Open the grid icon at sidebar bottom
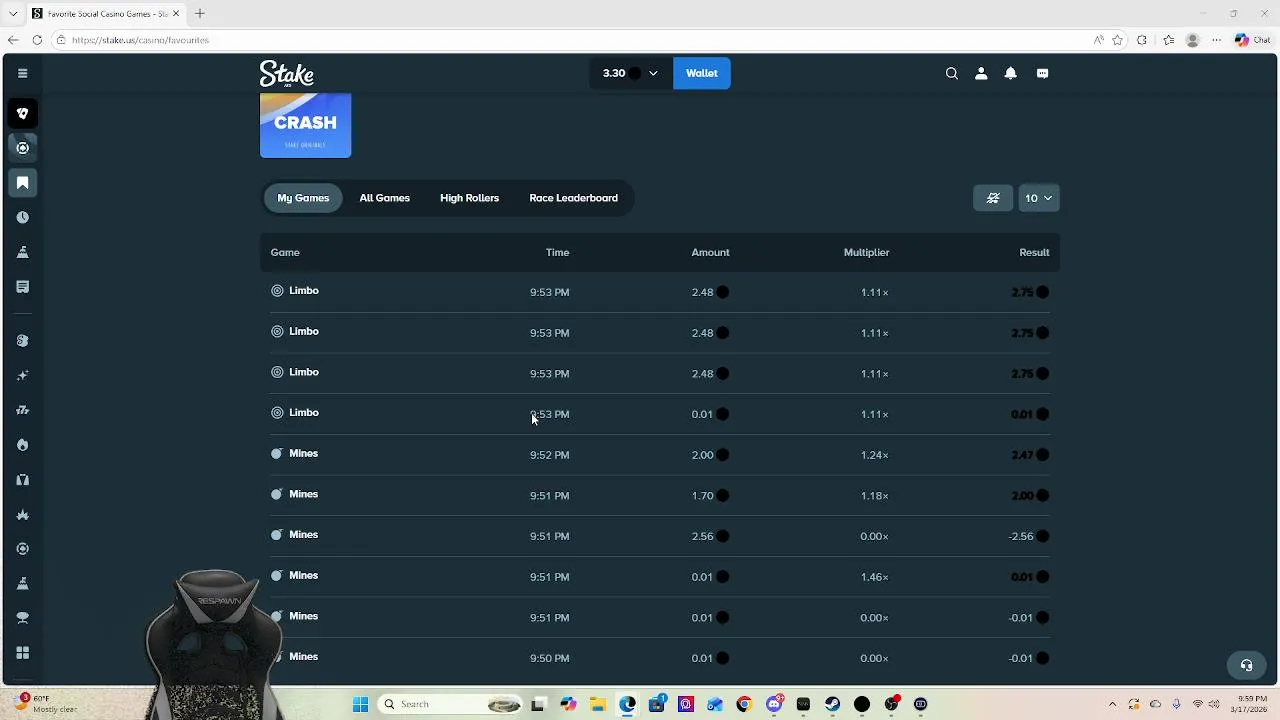Viewport: 1280px width, 720px height. (22, 653)
